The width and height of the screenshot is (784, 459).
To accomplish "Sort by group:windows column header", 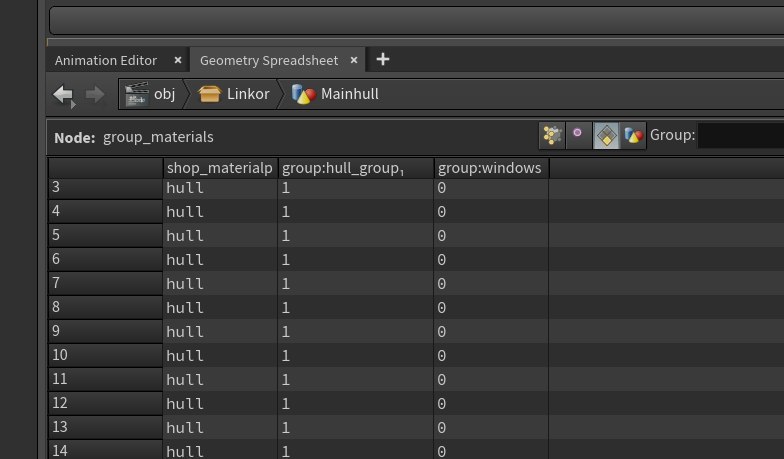I will [x=492, y=168].
